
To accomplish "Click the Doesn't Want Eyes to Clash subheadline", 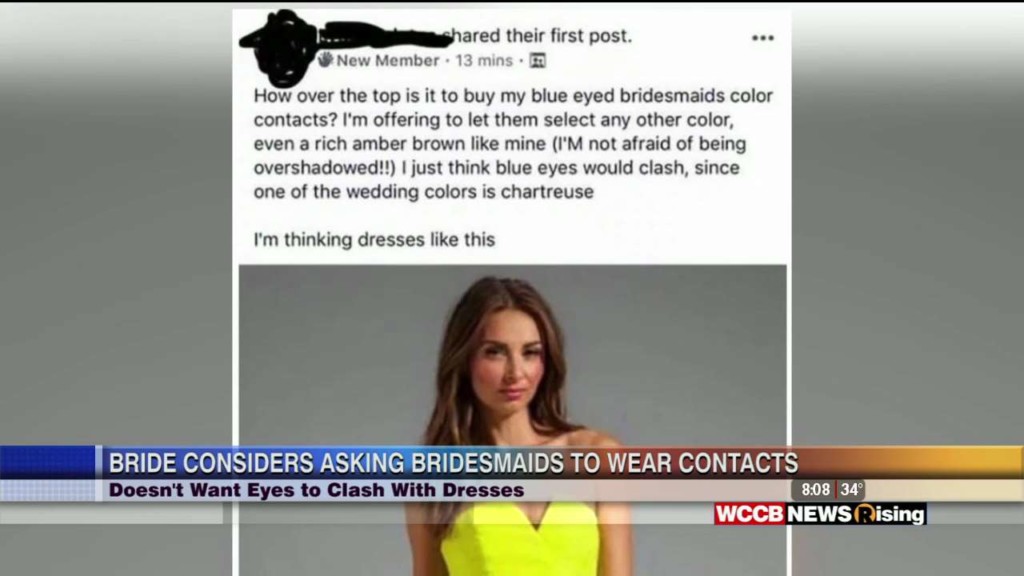I will click(316, 490).
